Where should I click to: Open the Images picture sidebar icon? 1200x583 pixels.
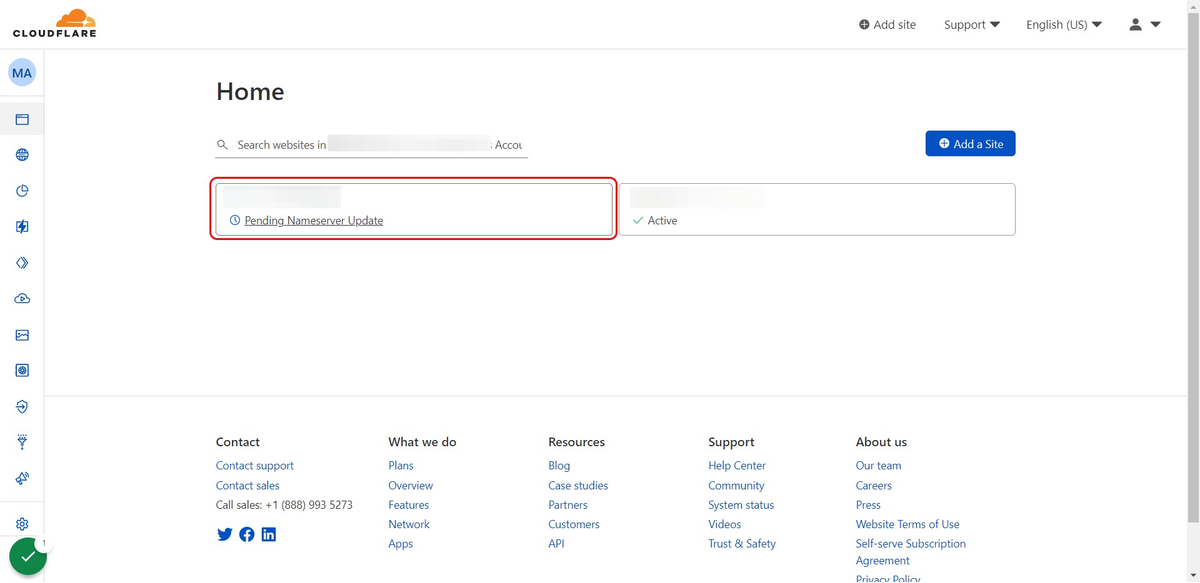(x=22, y=335)
